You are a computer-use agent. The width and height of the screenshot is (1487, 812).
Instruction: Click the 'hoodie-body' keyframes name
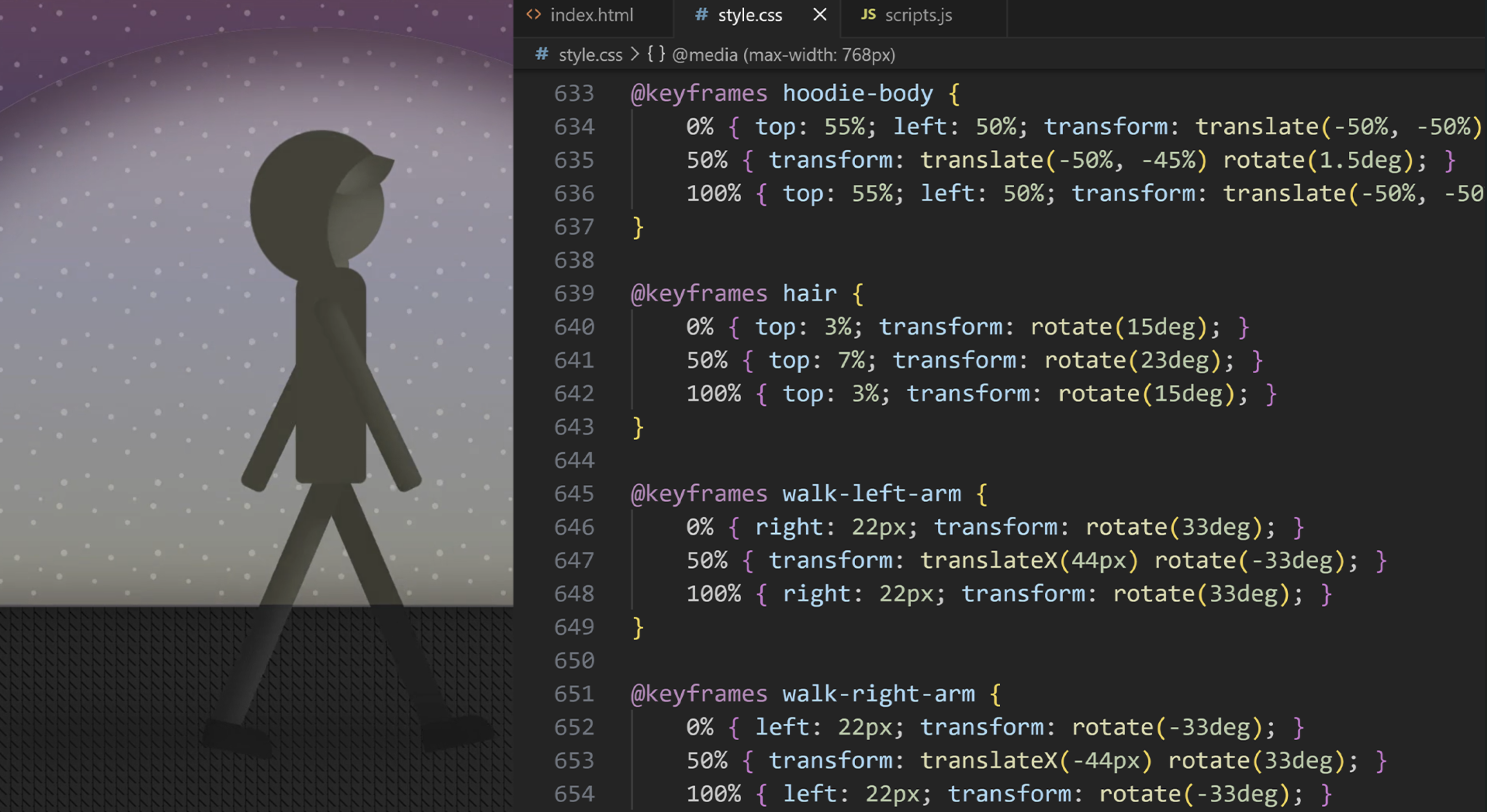[x=857, y=94]
